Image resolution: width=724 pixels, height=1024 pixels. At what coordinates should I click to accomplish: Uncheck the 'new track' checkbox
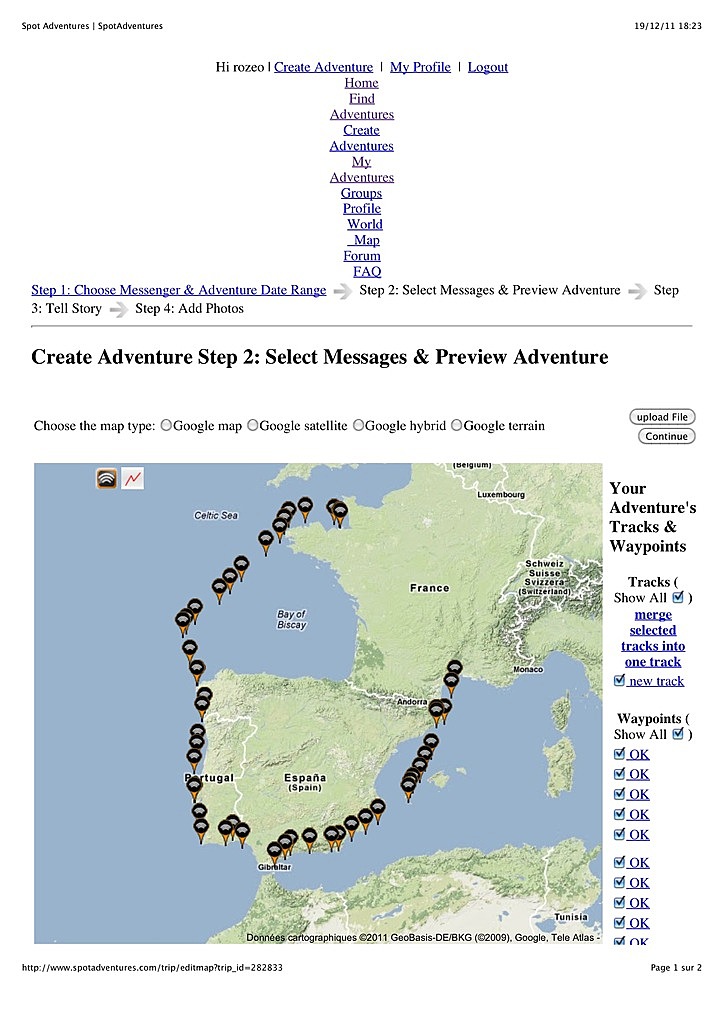(620, 680)
